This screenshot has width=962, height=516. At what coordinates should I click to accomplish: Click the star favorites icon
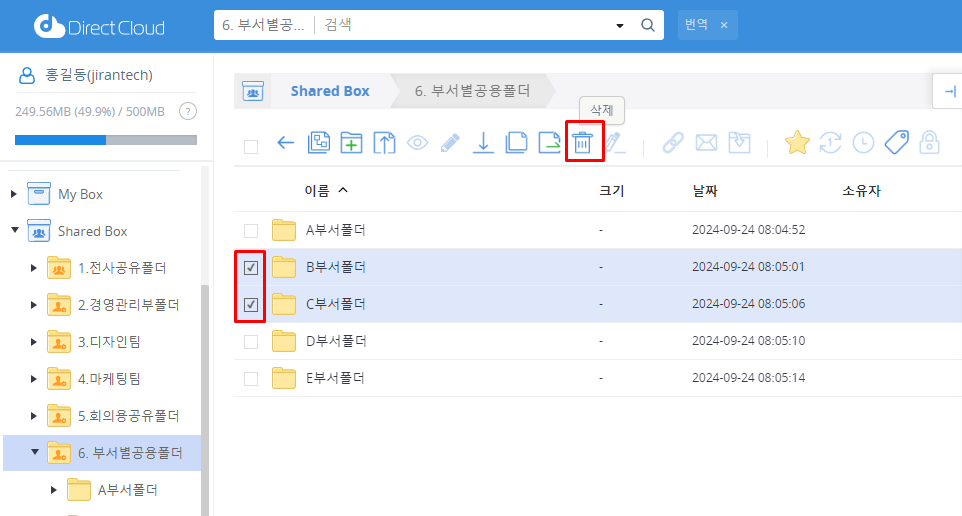796,143
